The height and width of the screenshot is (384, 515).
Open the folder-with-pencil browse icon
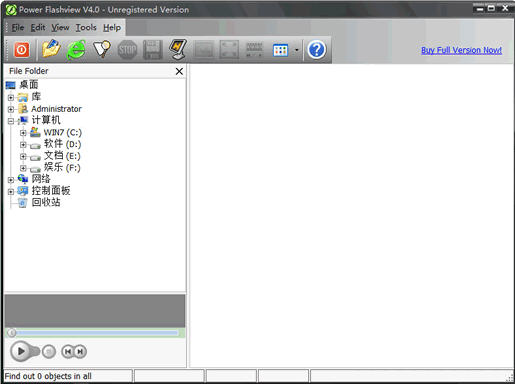coord(51,49)
